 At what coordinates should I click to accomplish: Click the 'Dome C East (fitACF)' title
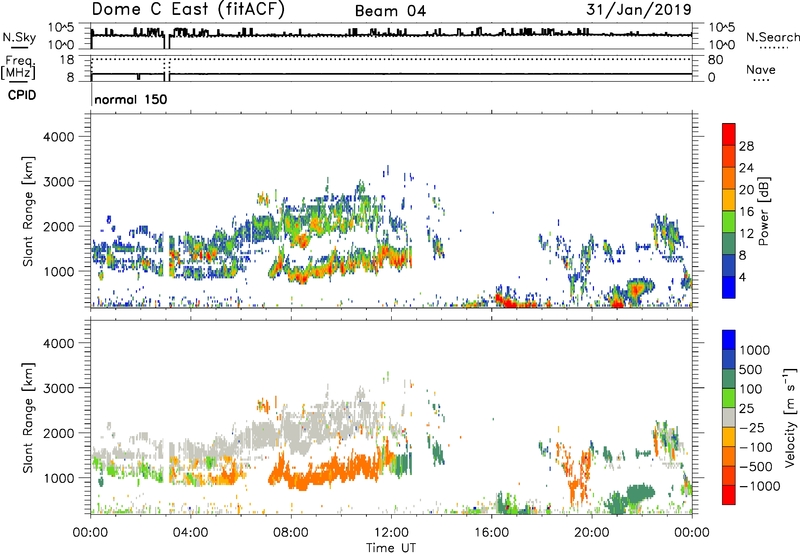click(x=188, y=10)
